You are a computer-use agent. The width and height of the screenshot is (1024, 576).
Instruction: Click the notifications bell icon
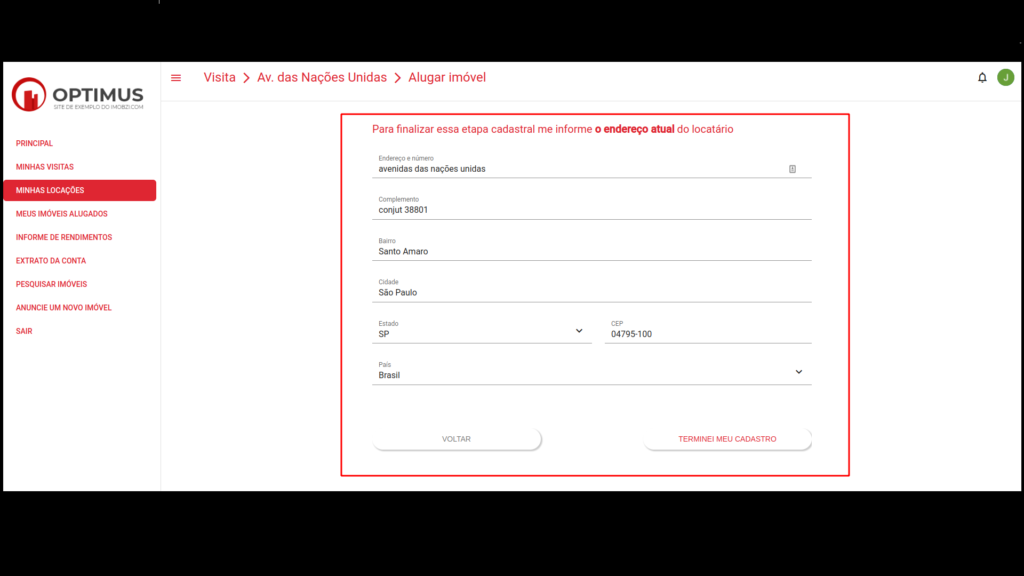pos(982,78)
